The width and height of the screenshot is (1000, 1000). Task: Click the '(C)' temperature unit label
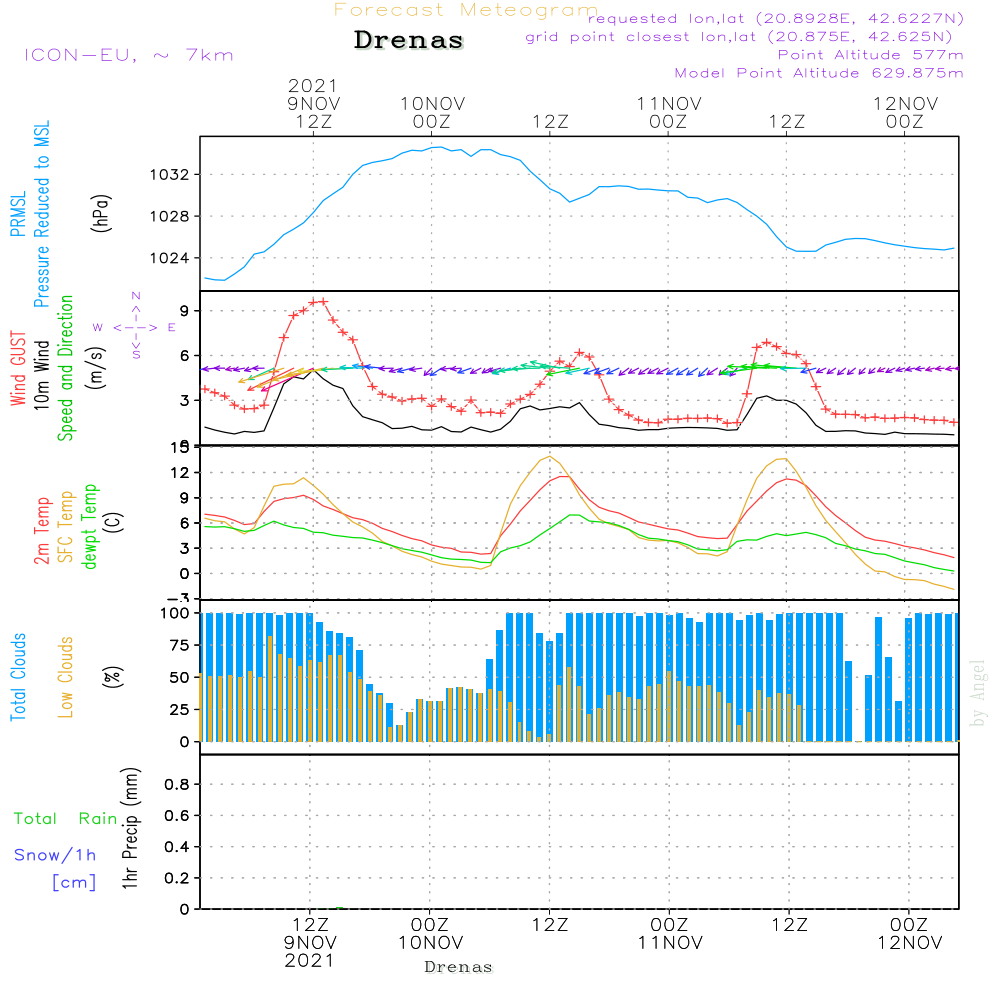click(114, 522)
